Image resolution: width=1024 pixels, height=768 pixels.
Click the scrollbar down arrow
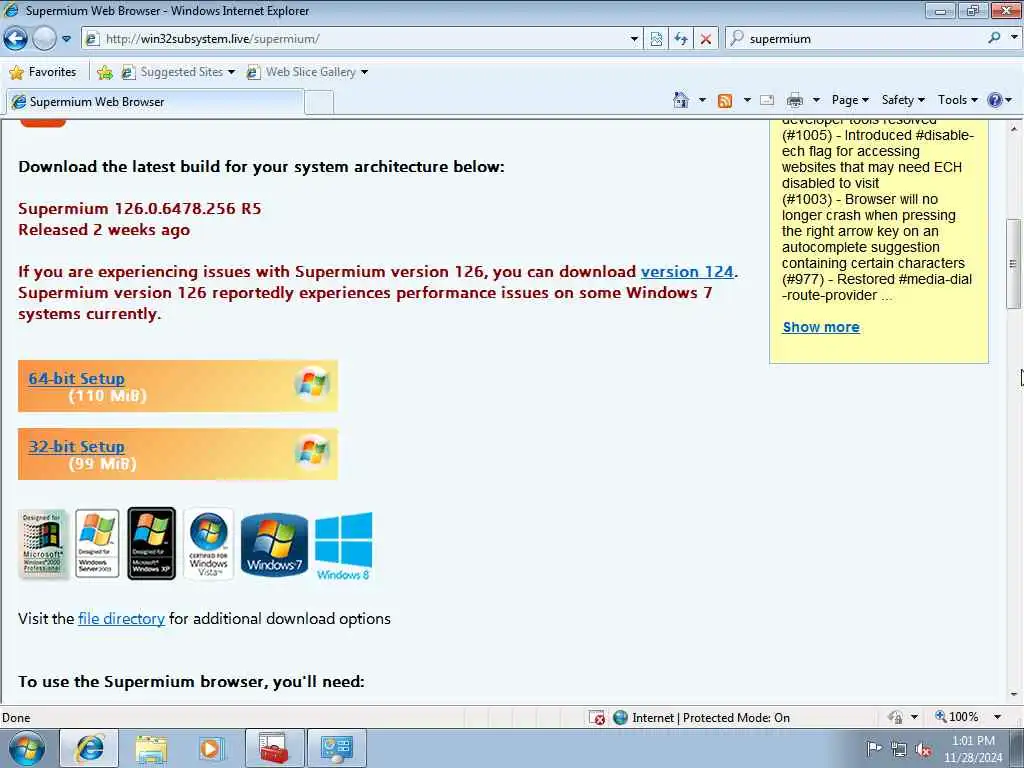(1014, 695)
